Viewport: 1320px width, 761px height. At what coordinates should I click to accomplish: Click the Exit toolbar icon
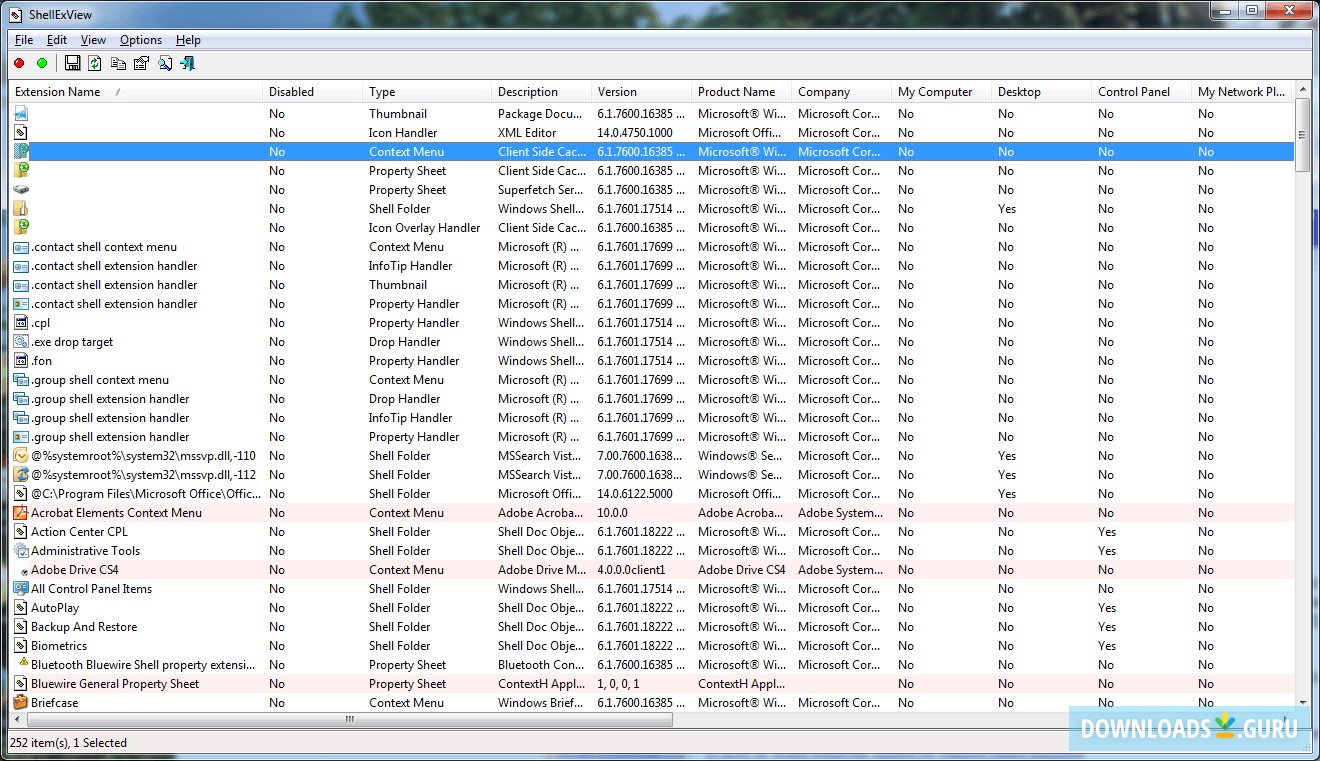click(x=188, y=63)
